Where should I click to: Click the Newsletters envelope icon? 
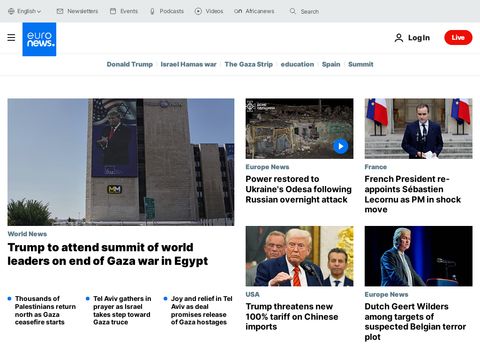click(60, 11)
